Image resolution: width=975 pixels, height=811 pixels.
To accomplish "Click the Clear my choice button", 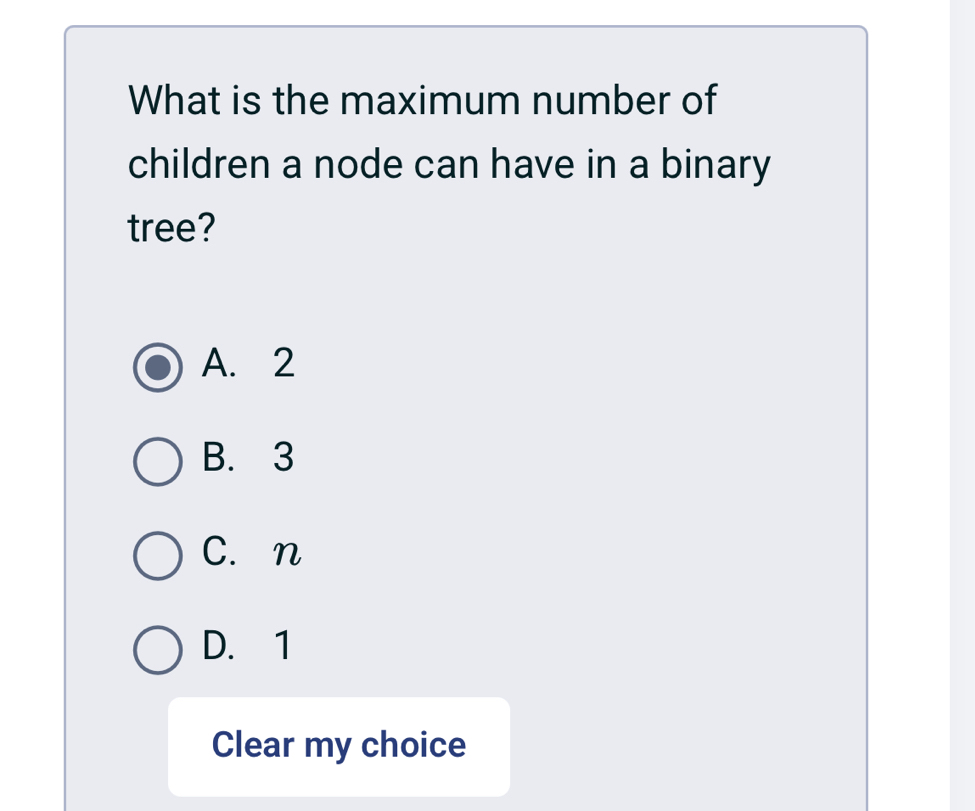I will [338, 745].
